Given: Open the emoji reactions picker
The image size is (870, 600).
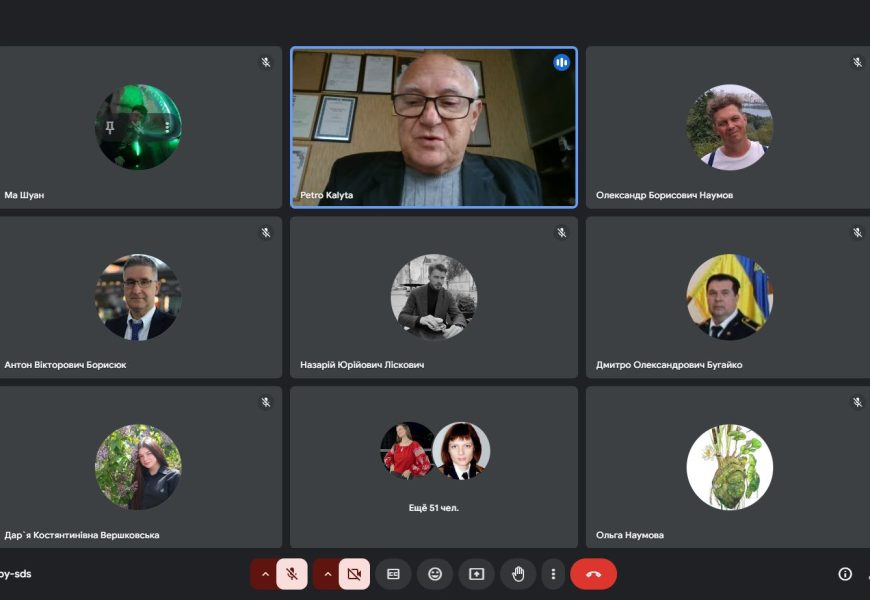Looking at the screenshot, I should (435, 574).
